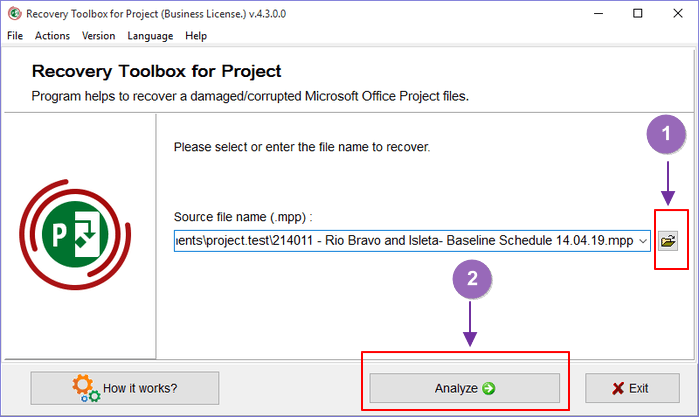Expand the source file name dropdown
Image resolution: width=699 pixels, height=417 pixels.
(x=643, y=241)
